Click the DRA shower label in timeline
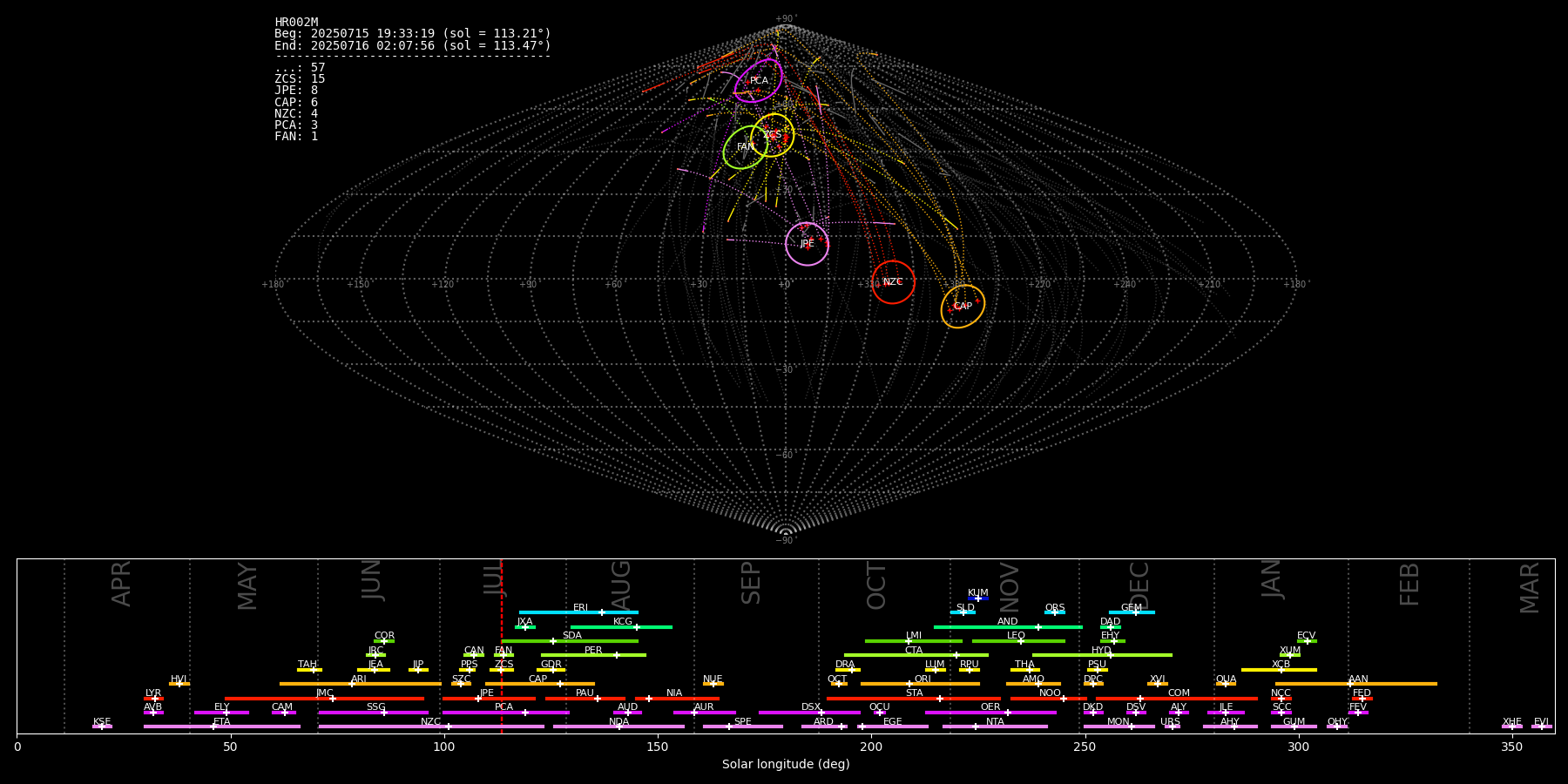Screen dimensions: 1568x784 [x=845, y=665]
